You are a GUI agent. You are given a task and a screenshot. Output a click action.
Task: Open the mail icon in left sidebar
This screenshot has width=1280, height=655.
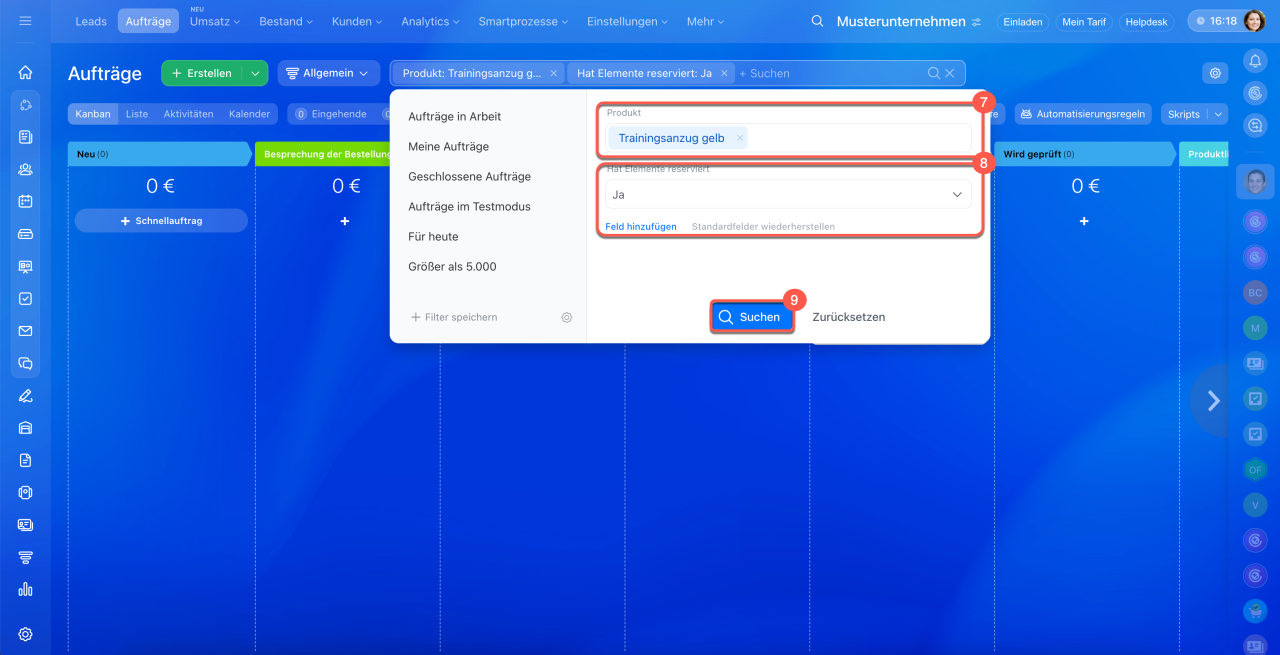coord(25,331)
